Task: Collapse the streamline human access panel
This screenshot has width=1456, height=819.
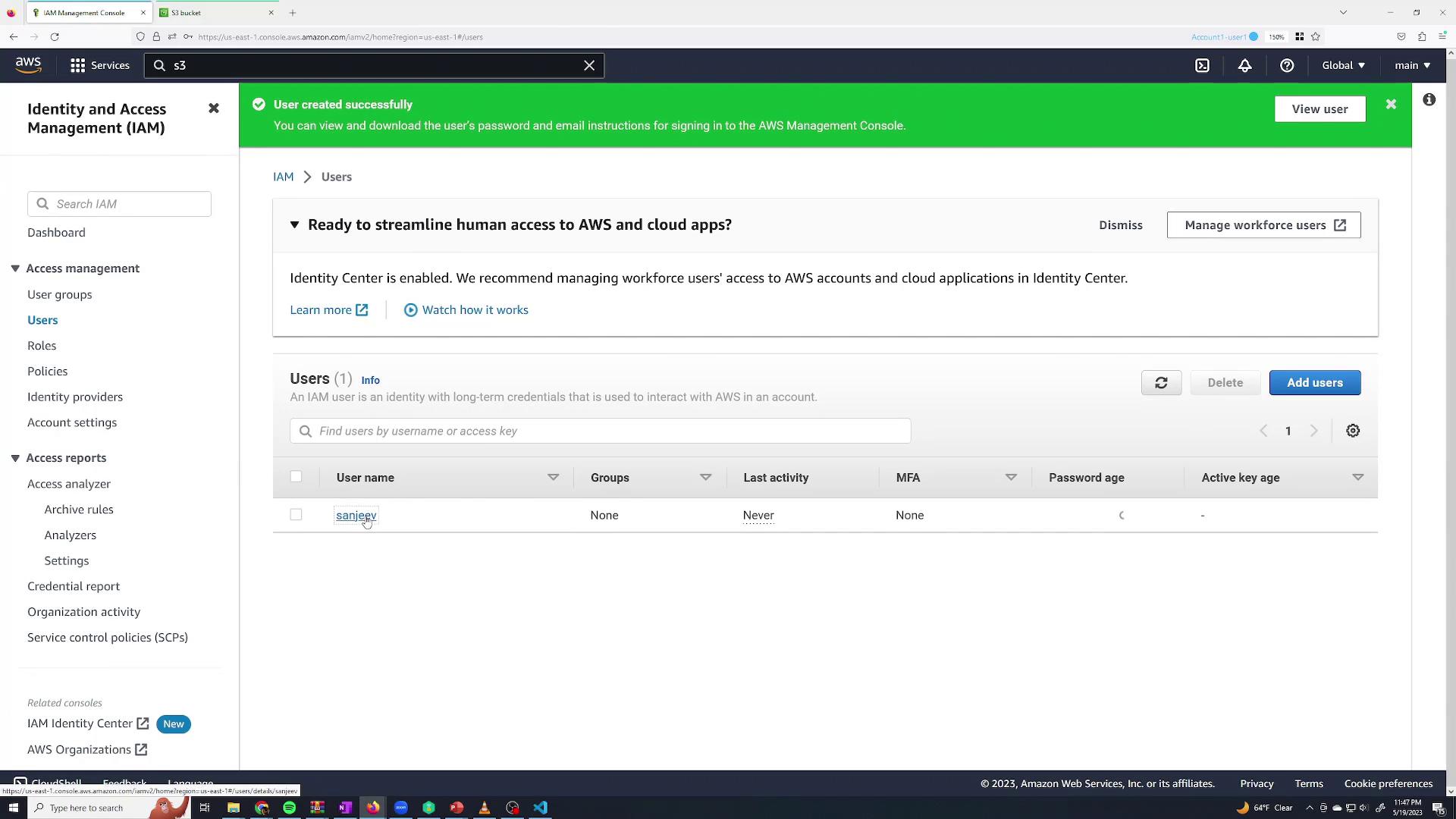Action: coord(294,225)
